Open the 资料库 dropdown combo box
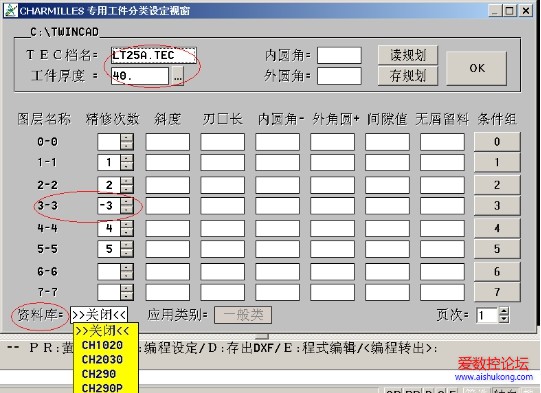Screen dimensions: 541x393 pos(99,315)
